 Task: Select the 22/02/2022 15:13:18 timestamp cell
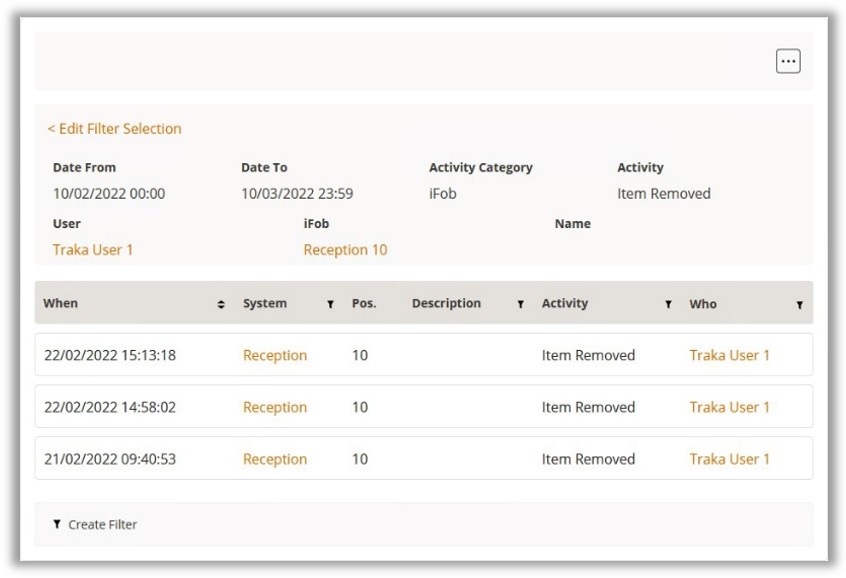110,355
